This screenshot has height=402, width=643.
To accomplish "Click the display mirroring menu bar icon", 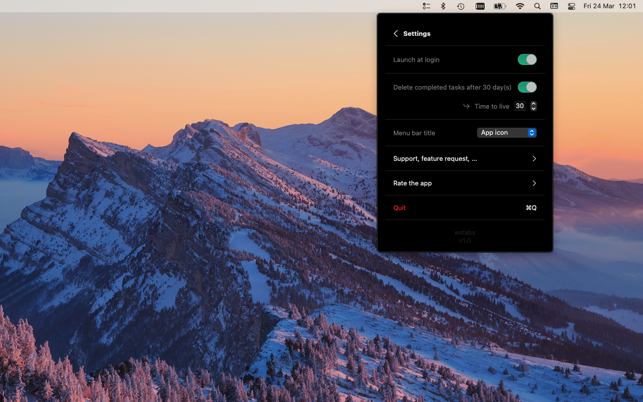I will pos(554,6).
